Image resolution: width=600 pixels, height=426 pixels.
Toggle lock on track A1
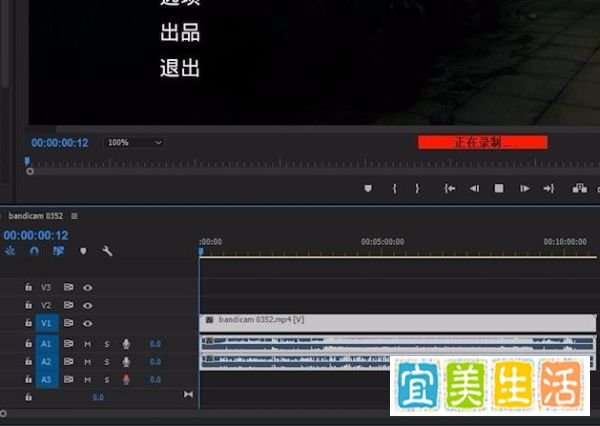point(28,343)
